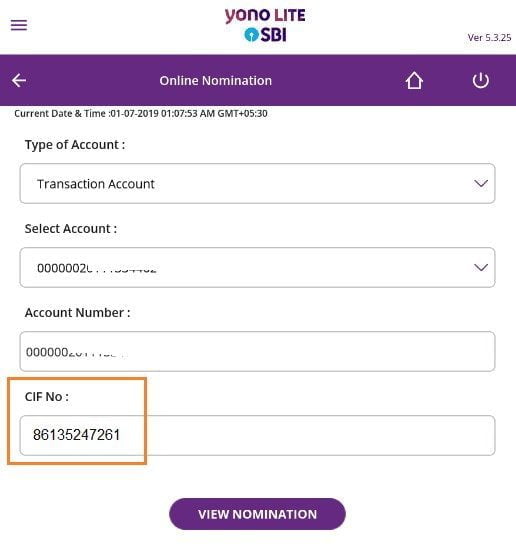The image size is (516, 552).
Task: Tap the yono LITE logo text
Action: (x=265, y=16)
